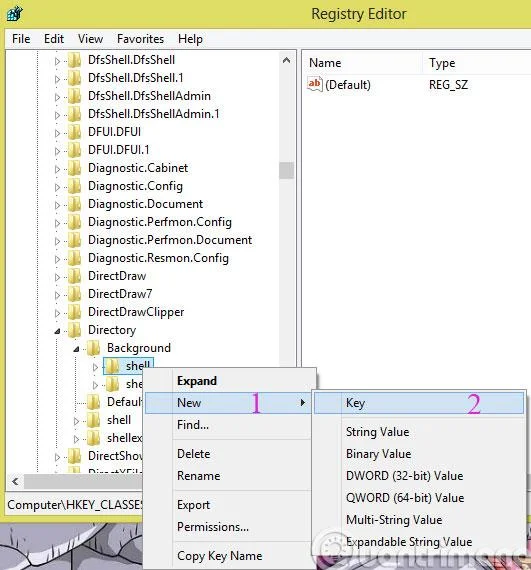Select the DfsShell.DfsShellAdmin.1 key
Image resolution: width=531 pixels, height=570 pixels.
(x=153, y=114)
